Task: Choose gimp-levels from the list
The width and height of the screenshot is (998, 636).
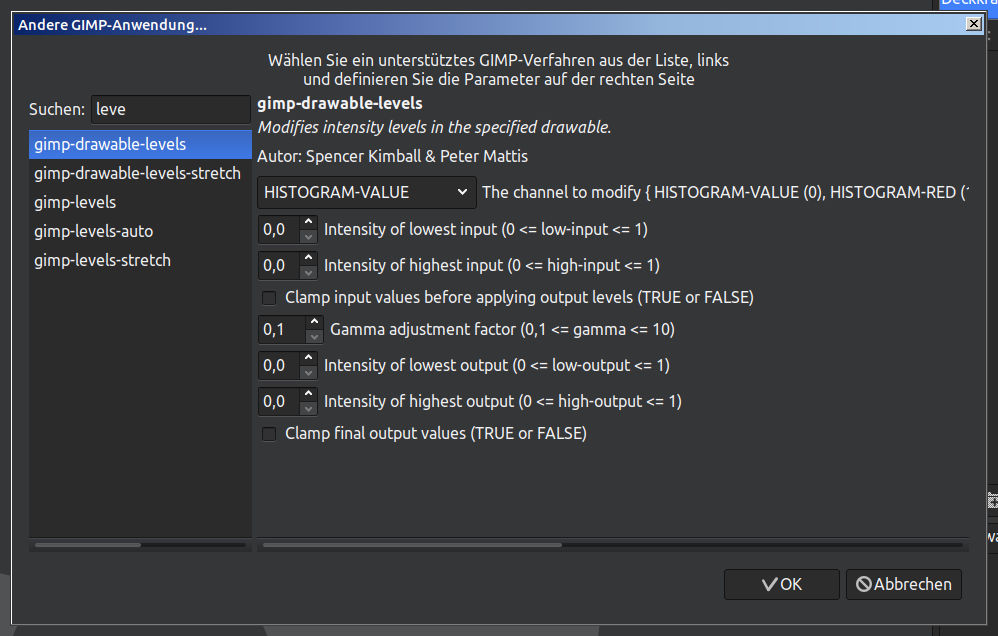Action: pos(140,202)
